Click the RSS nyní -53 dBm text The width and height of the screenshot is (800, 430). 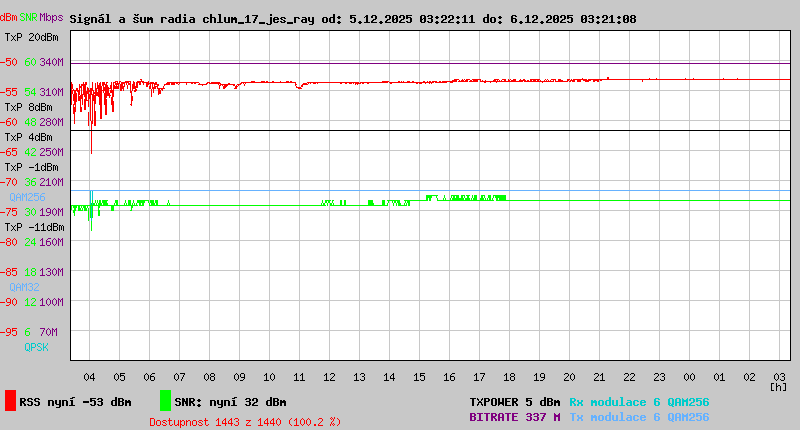(76, 402)
